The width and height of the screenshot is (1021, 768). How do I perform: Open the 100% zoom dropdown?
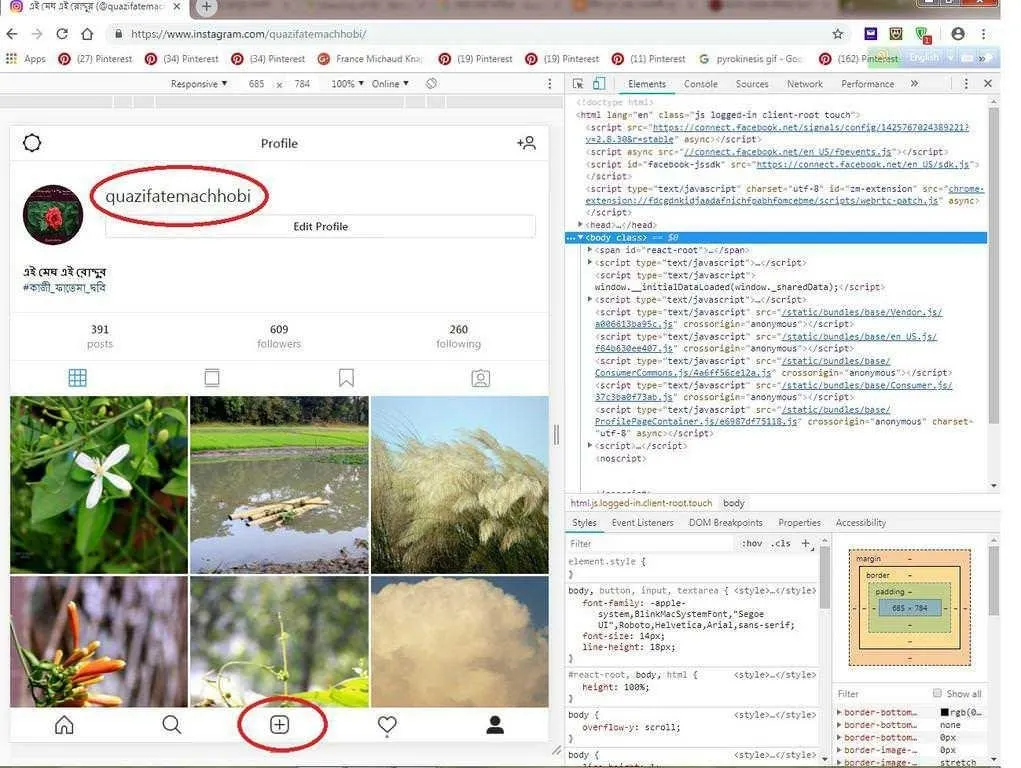pos(347,84)
